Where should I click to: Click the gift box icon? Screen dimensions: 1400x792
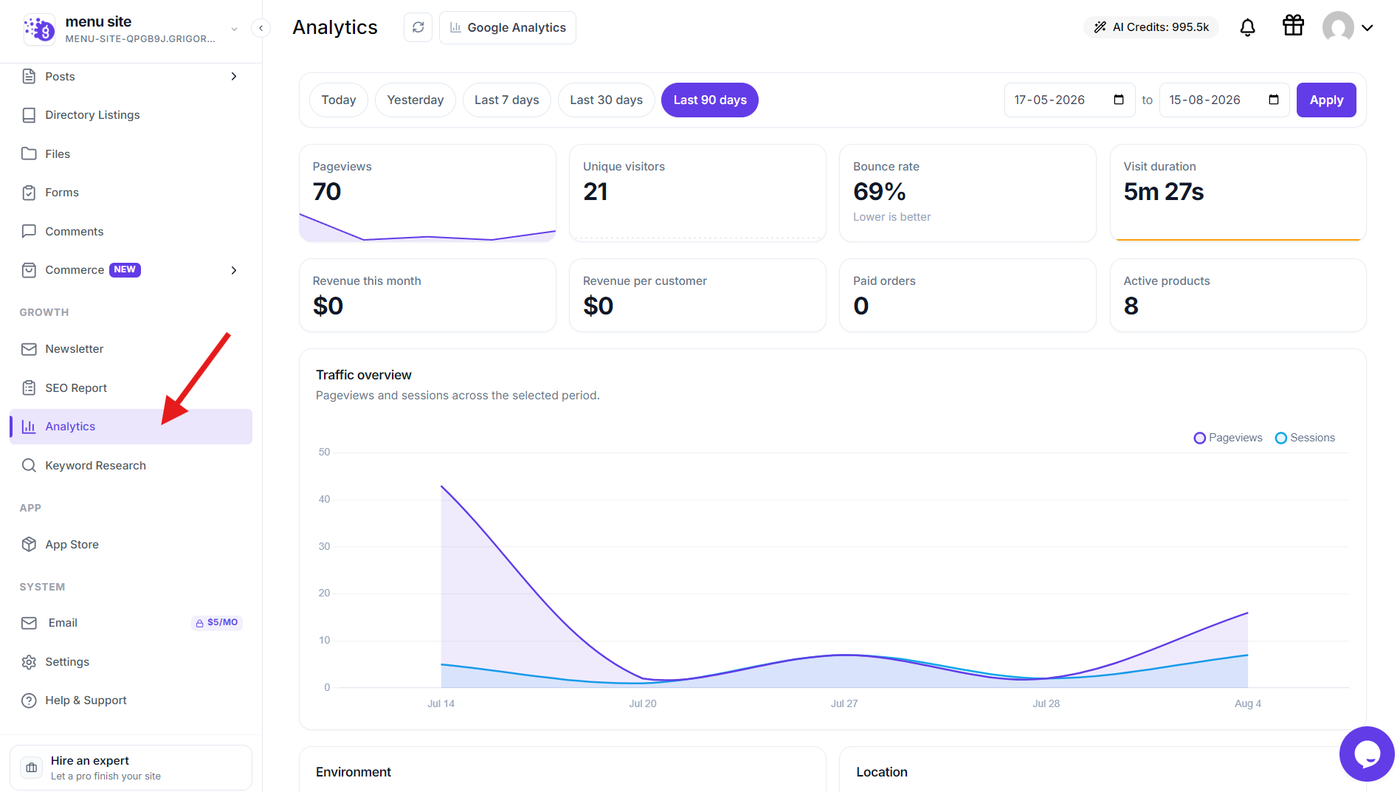(1293, 26)
